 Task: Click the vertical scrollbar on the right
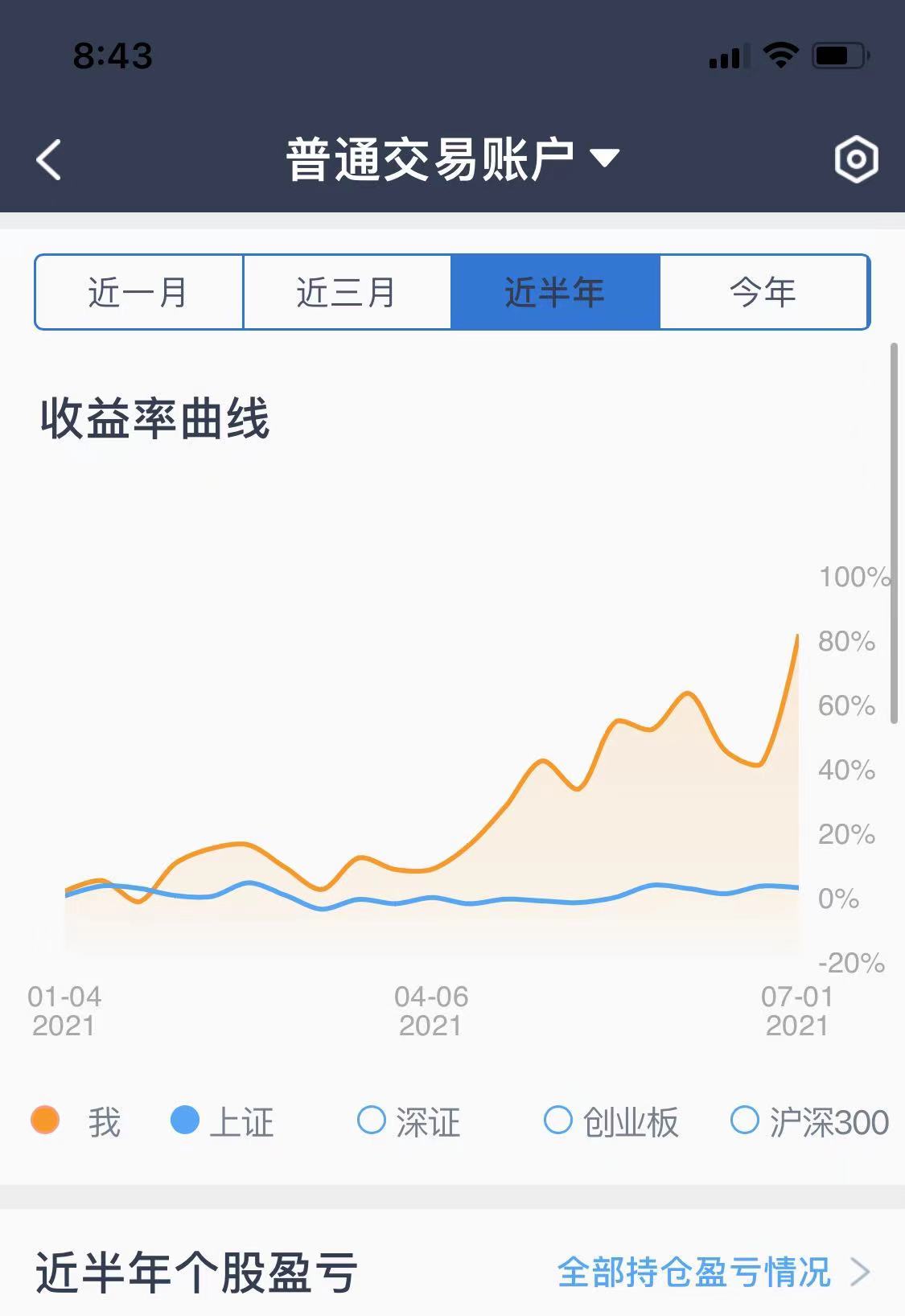[x=894, y=533]
